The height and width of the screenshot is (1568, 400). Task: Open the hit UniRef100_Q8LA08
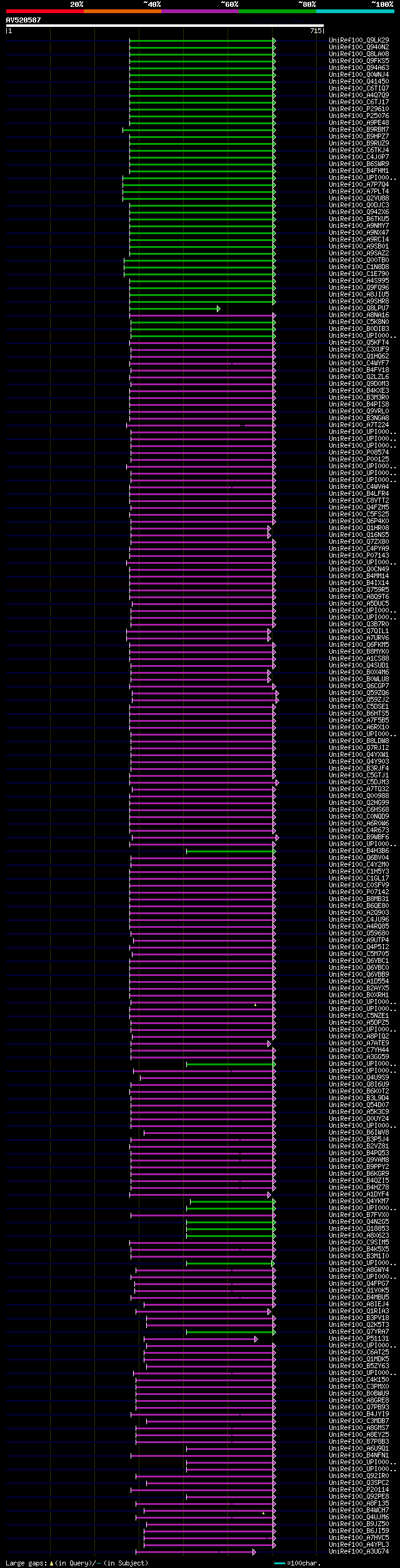click(359, 54)
